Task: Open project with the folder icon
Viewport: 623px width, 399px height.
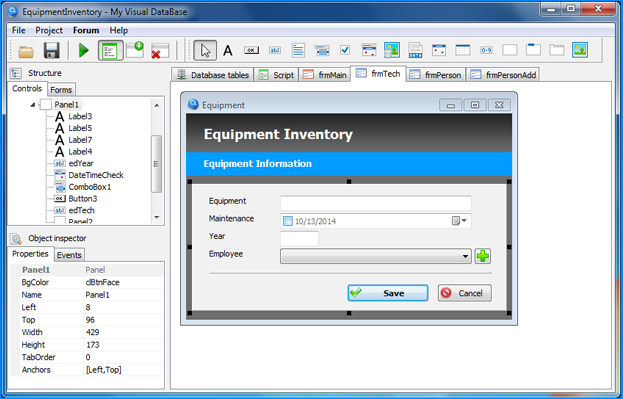Action: pyautogui.click(x=26, y=51)
